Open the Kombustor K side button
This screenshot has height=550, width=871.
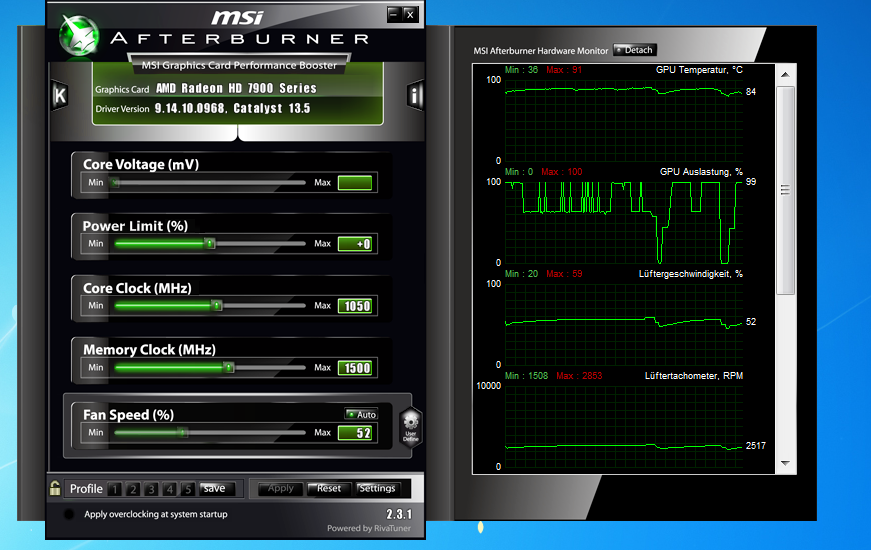click(x=59, y=96)
